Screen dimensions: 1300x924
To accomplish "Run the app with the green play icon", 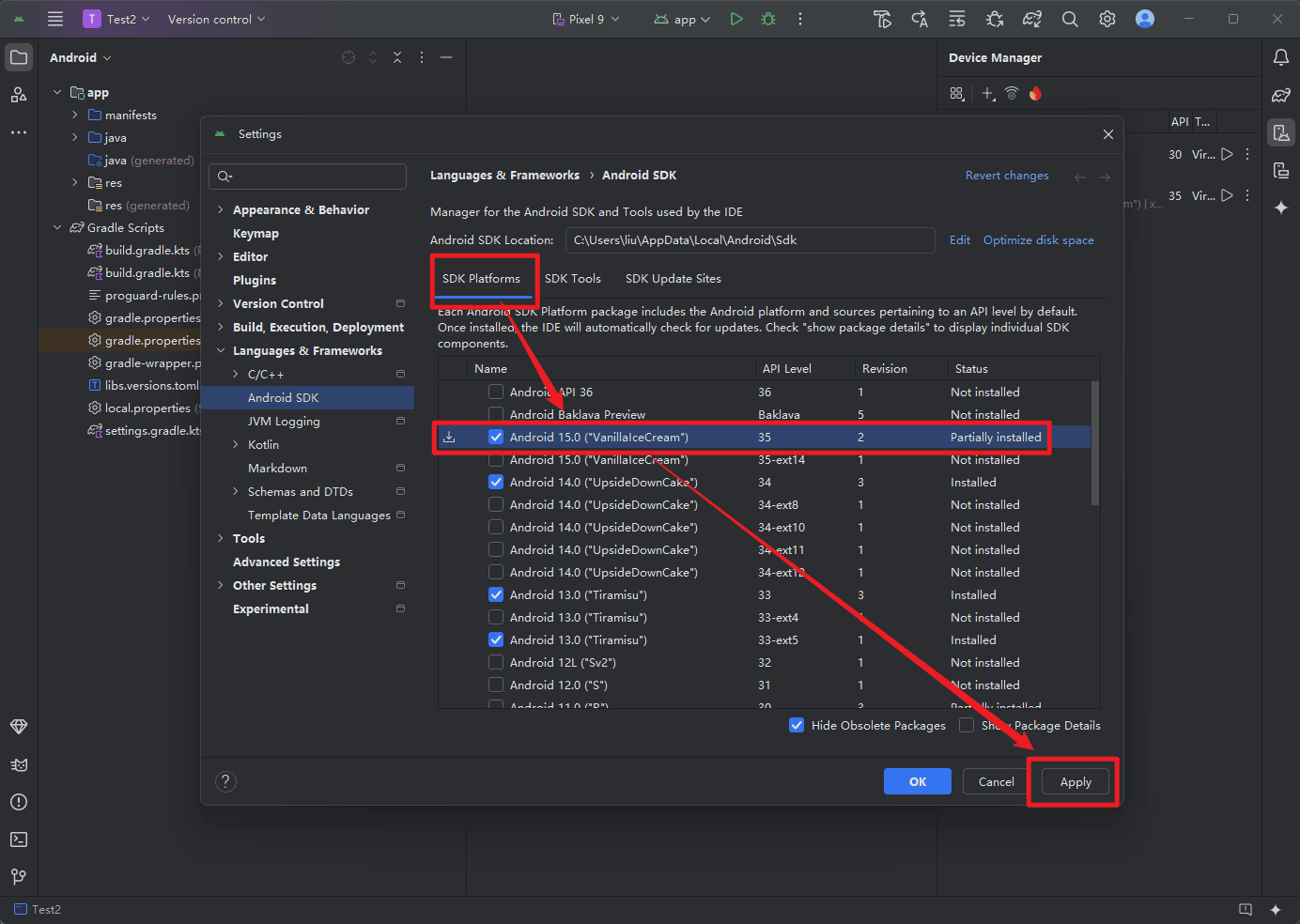I will pyautogui.click(x=736, y=19).
